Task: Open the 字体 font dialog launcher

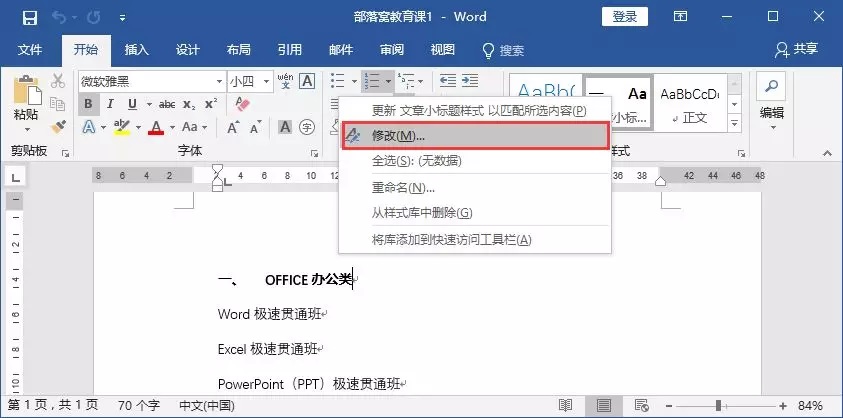Action: click(315, 154)
